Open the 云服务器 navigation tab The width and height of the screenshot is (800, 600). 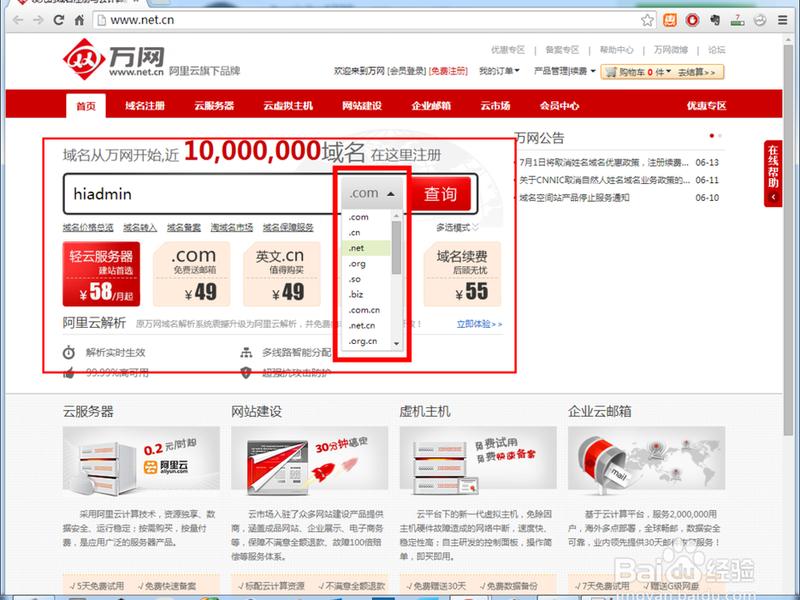point(214,106)
